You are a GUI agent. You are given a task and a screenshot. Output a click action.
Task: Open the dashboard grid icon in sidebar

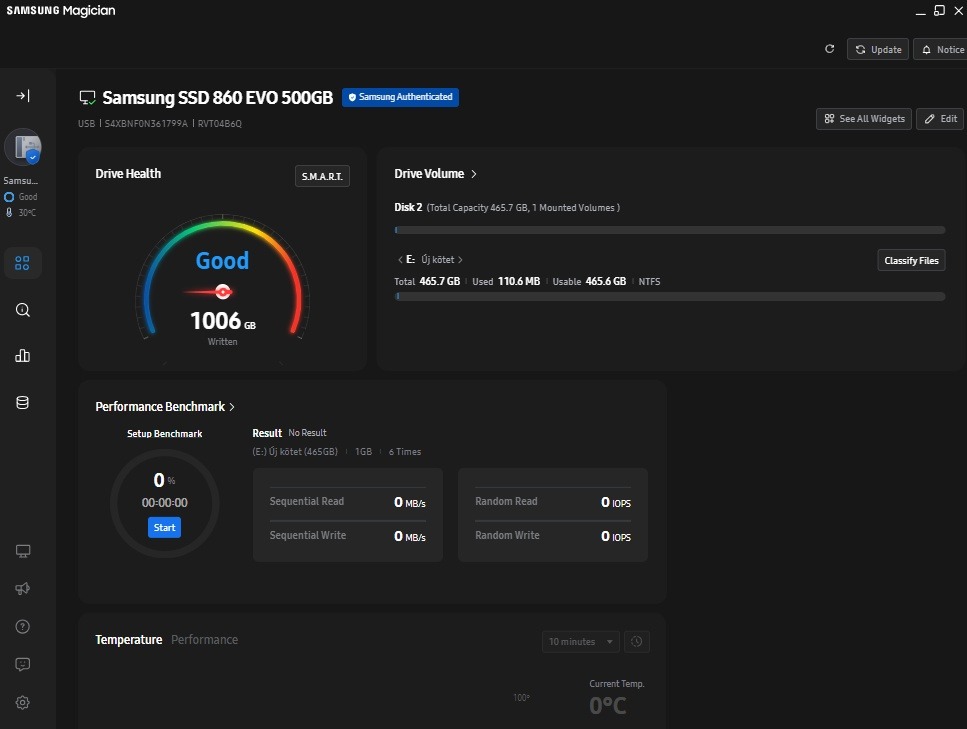22,263
